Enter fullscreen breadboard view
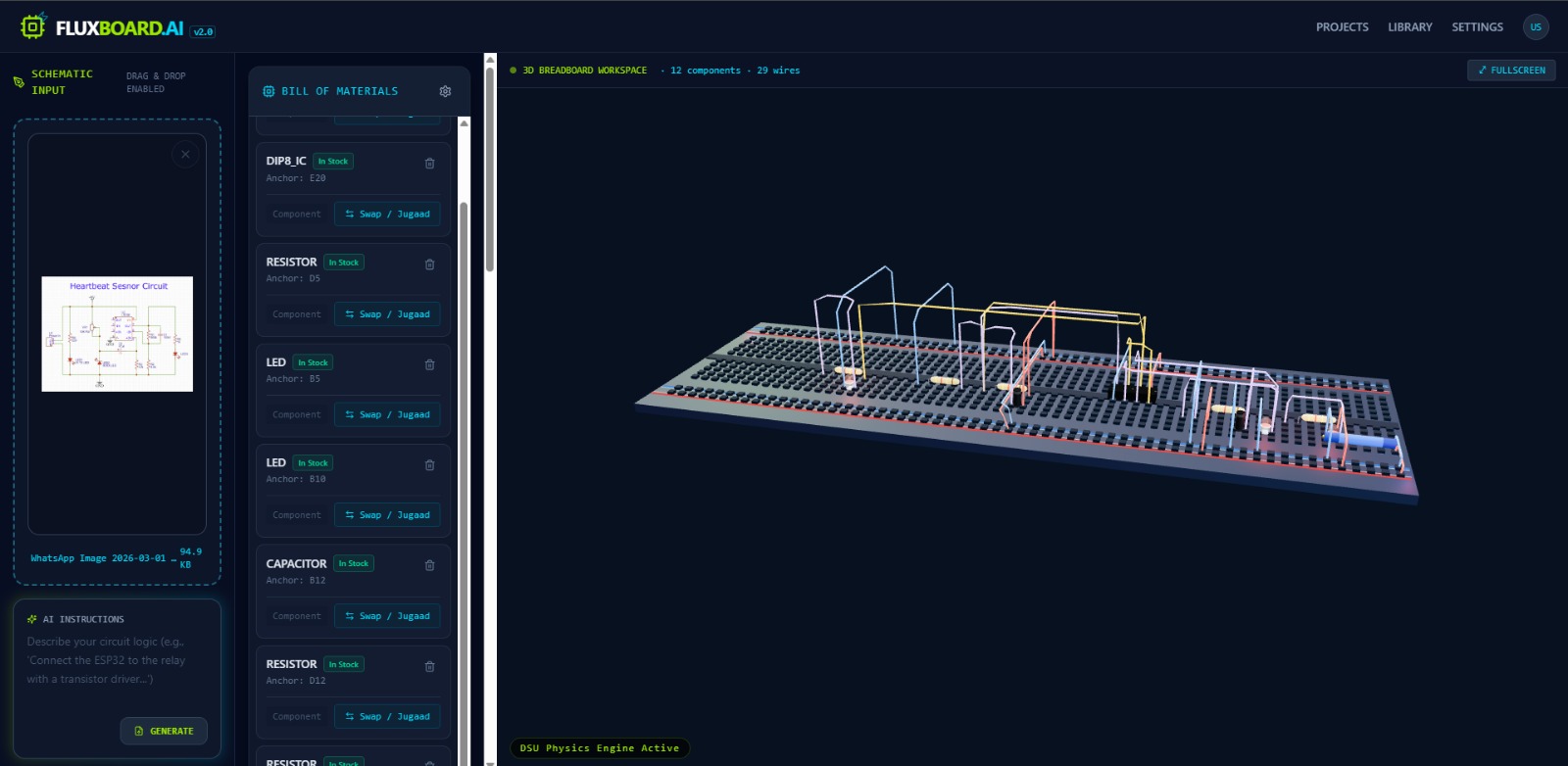Image resolution: width=1568 pixels, height=766 pixels. [x=1511, y=71]
